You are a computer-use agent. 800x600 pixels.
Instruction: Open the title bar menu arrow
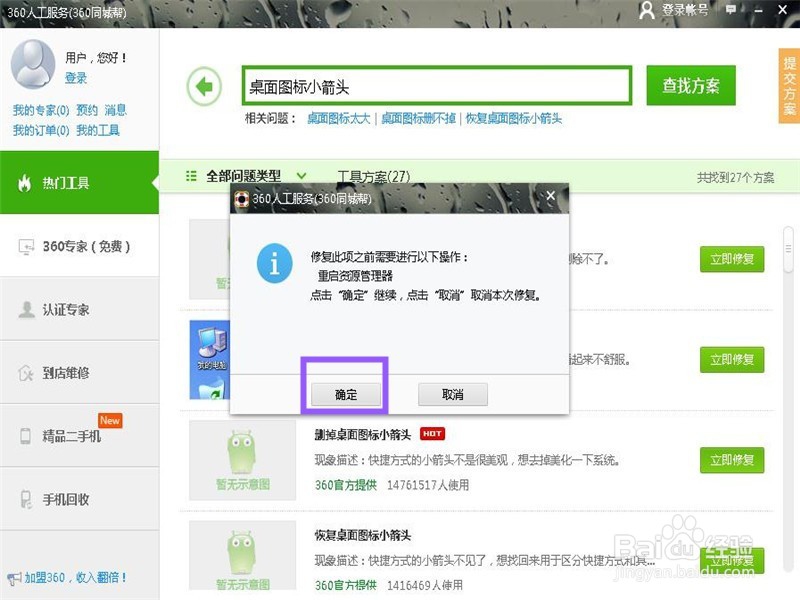pos(733,12)
